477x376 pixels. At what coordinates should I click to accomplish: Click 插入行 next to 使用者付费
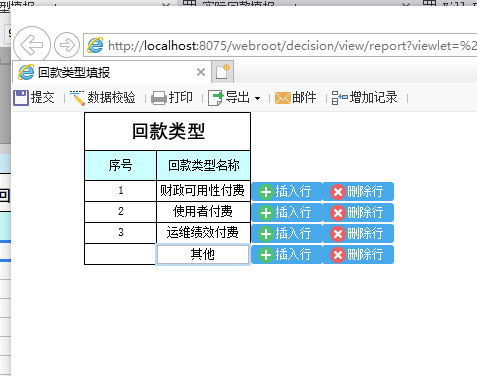[x=287, y=212]
